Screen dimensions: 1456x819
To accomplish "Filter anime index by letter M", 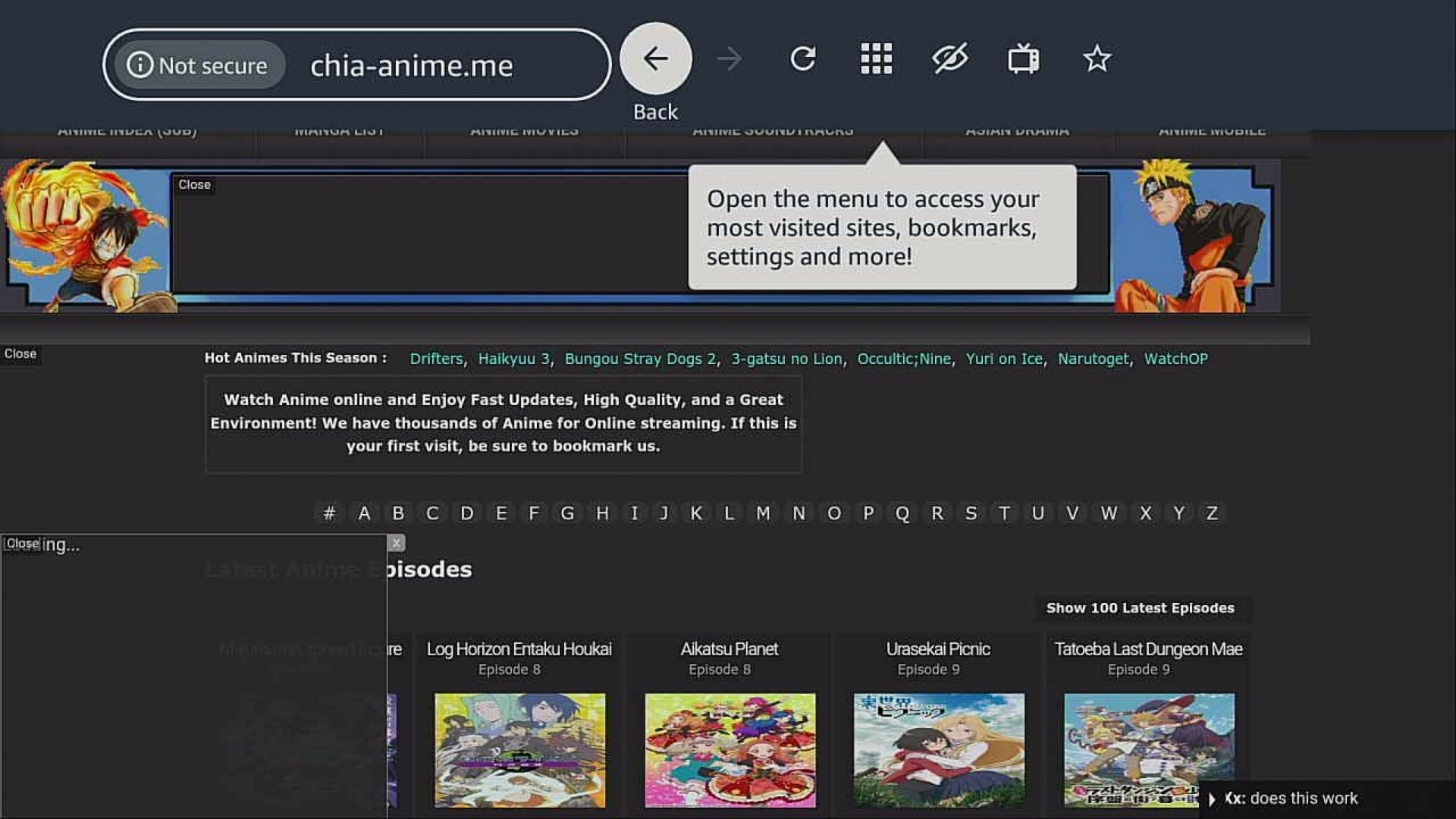I will click(763, 513).
